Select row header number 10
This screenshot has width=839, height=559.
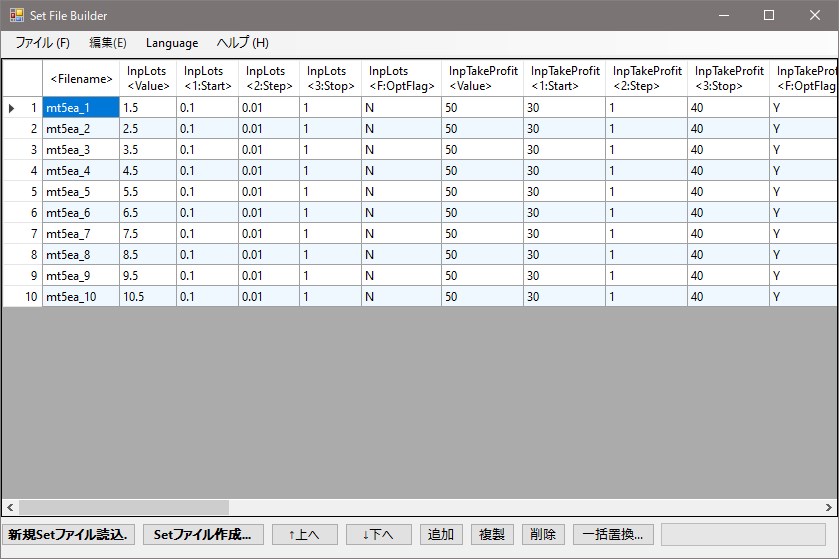point(22,296)
